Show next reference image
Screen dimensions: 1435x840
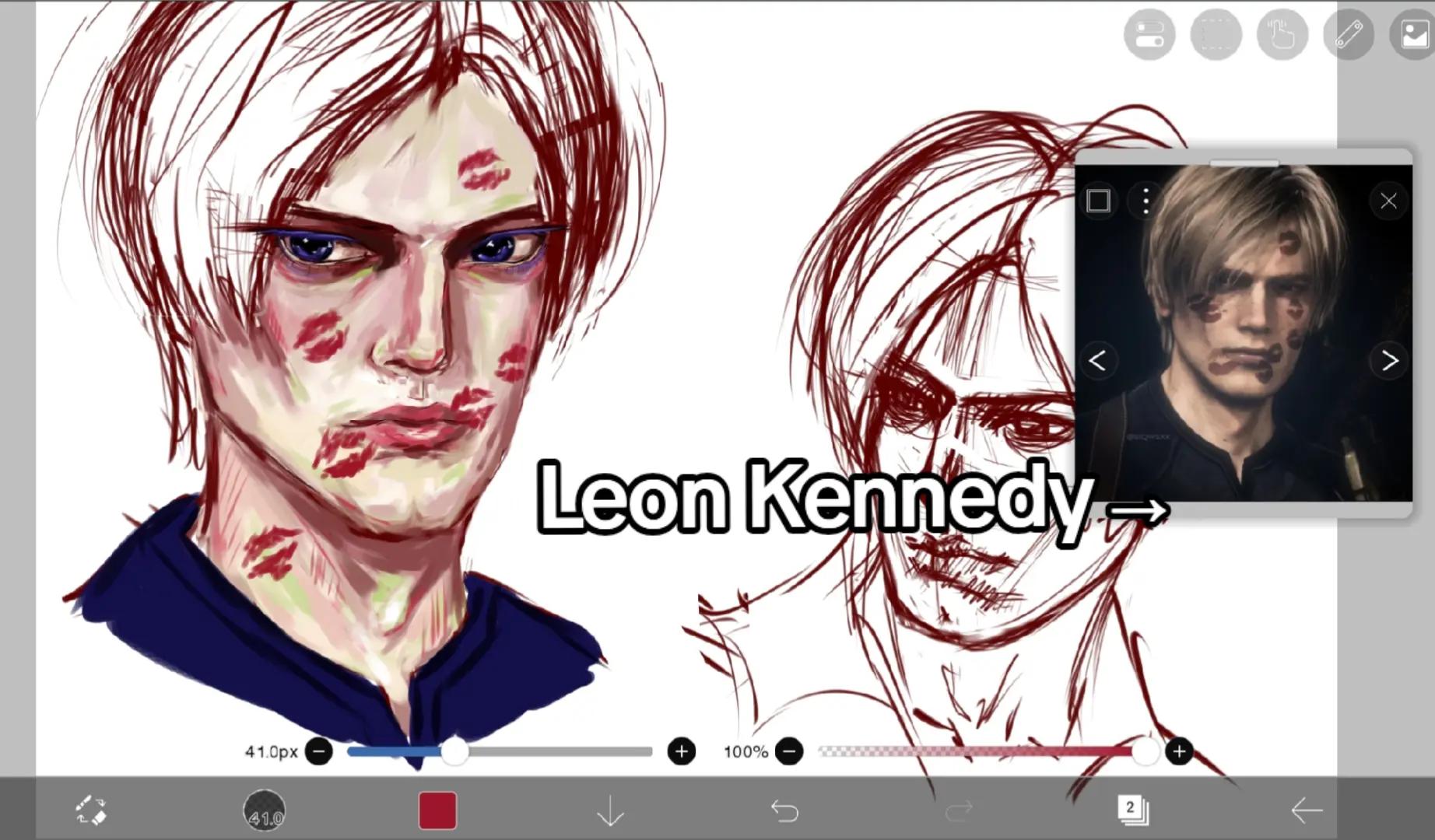point(1390,361)
